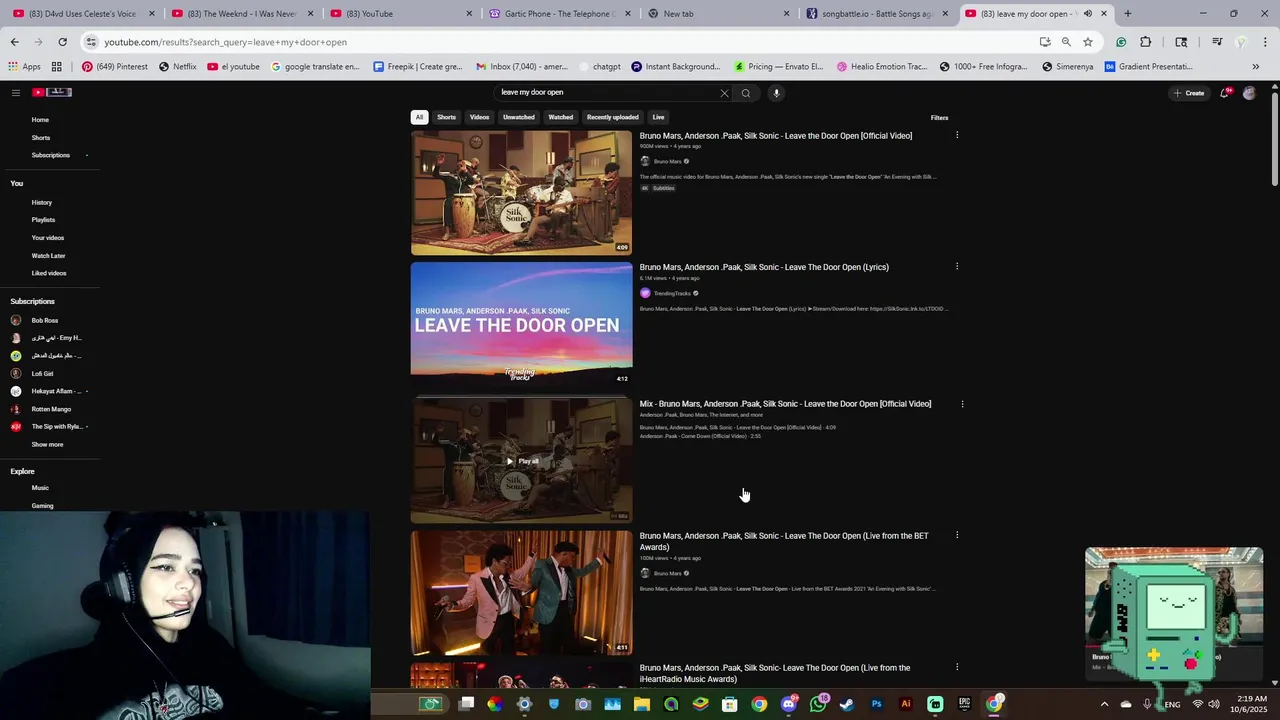Viewport: 1280px width, 720px height.
Task: Open Music in the Explore section
Action: pyautogui.click(x=40, y=488)
